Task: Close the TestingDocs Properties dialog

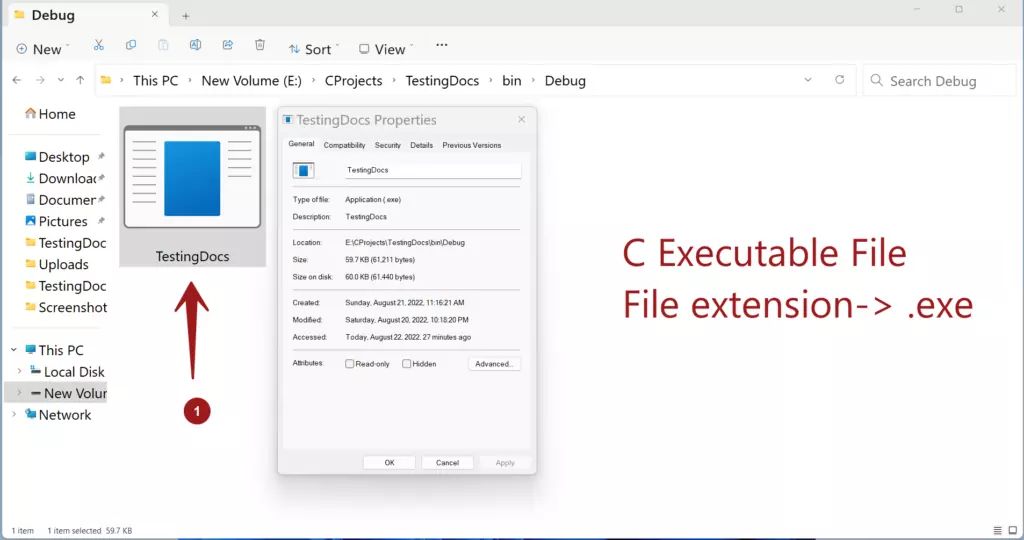Action: coord(521,119)
